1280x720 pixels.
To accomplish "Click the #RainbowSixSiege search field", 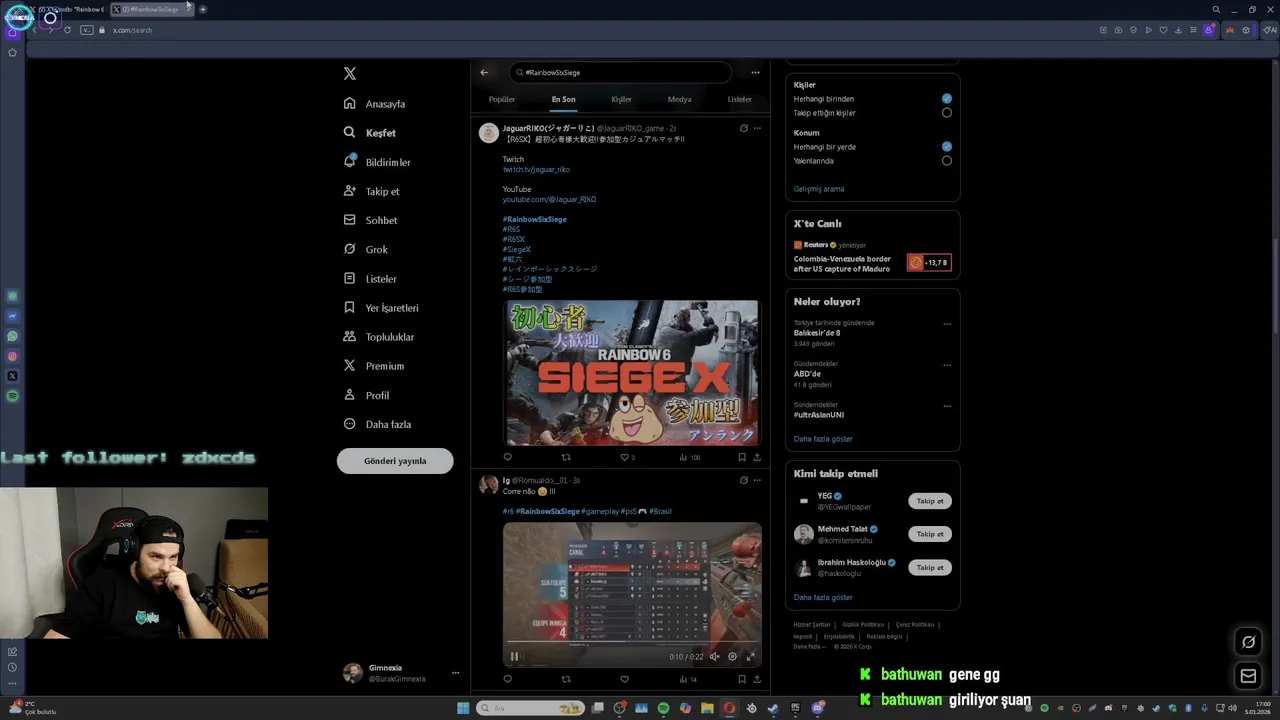I will tap(620, 72).
